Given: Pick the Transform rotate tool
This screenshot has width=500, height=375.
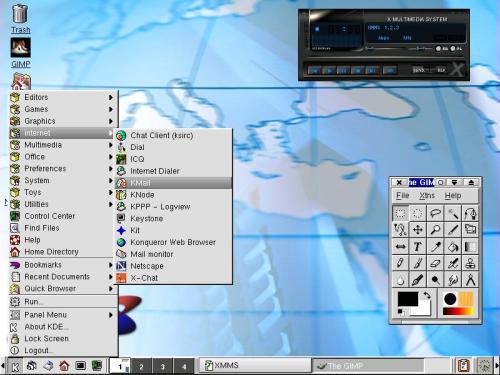Looking at the screenshot, I should pyautogui.click(x=470, y=230).
